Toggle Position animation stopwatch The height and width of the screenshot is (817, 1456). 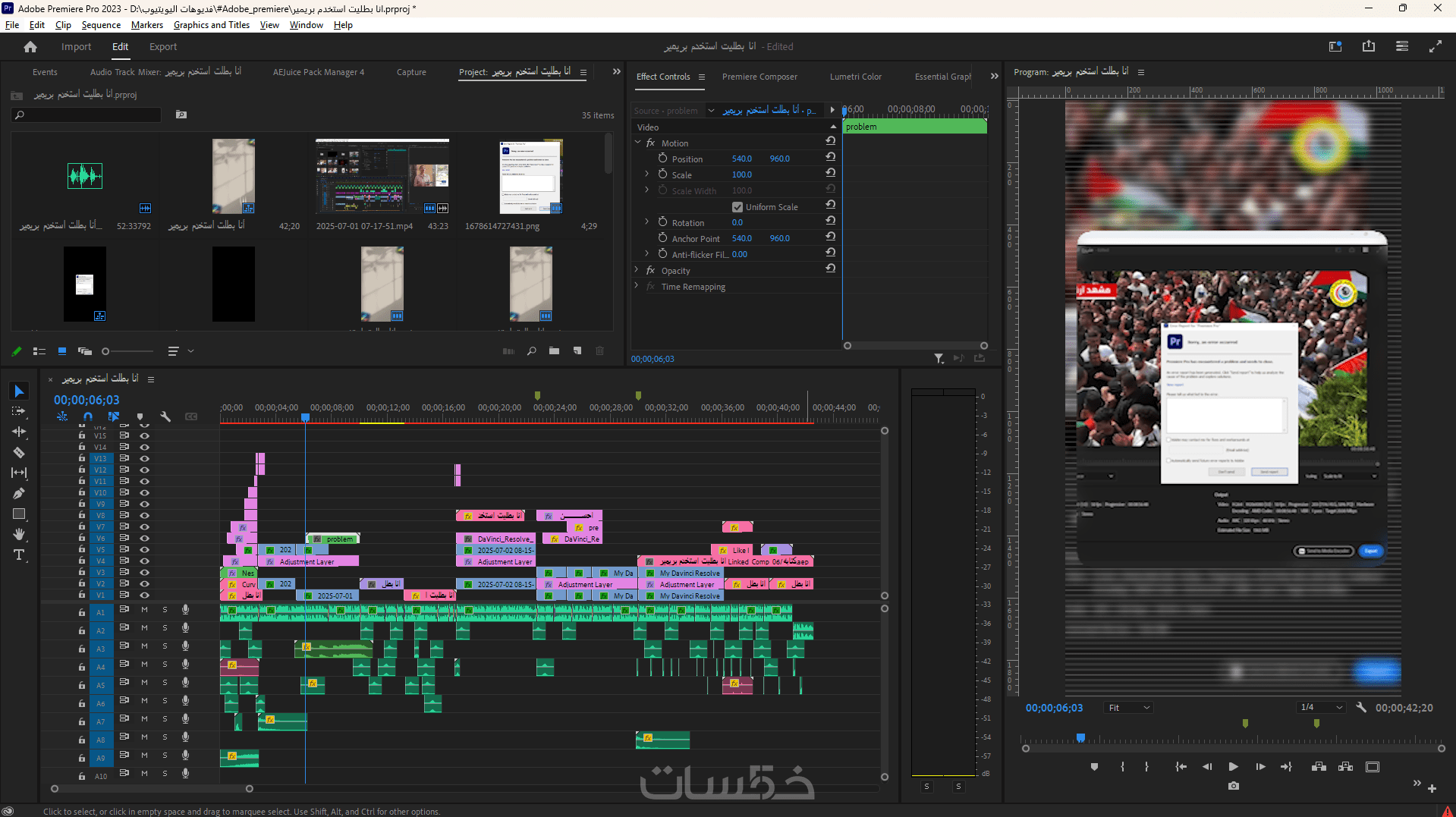point(662,158)
